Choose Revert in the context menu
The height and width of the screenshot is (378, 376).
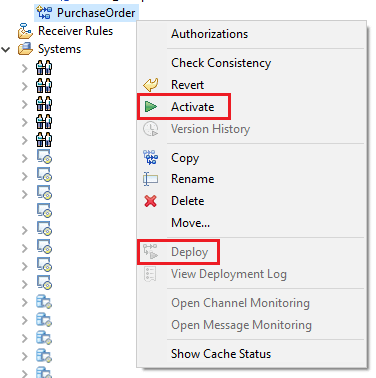point(187,85)
